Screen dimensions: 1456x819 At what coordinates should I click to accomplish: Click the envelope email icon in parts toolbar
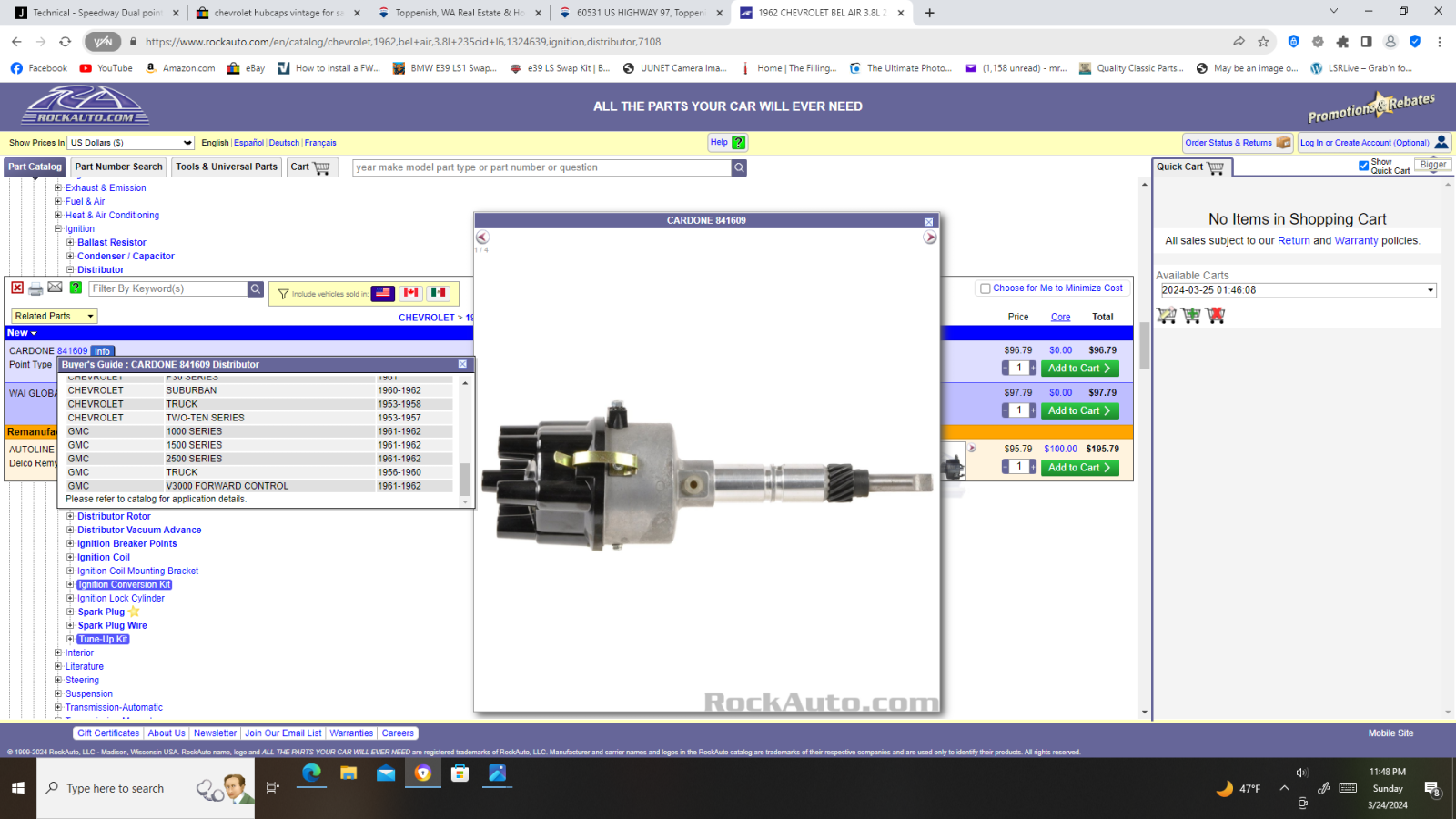click(x=56, y=288)
